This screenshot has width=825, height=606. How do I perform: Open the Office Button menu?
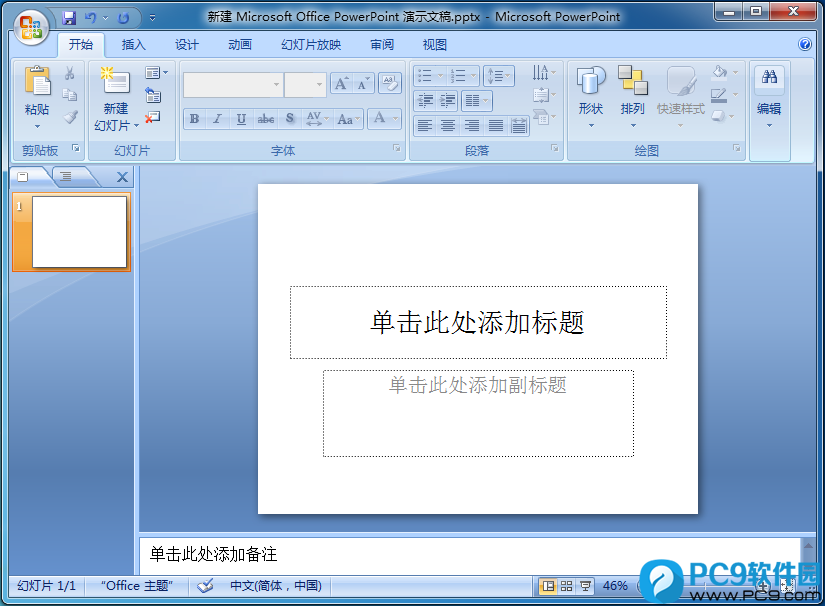pos(31,27)
